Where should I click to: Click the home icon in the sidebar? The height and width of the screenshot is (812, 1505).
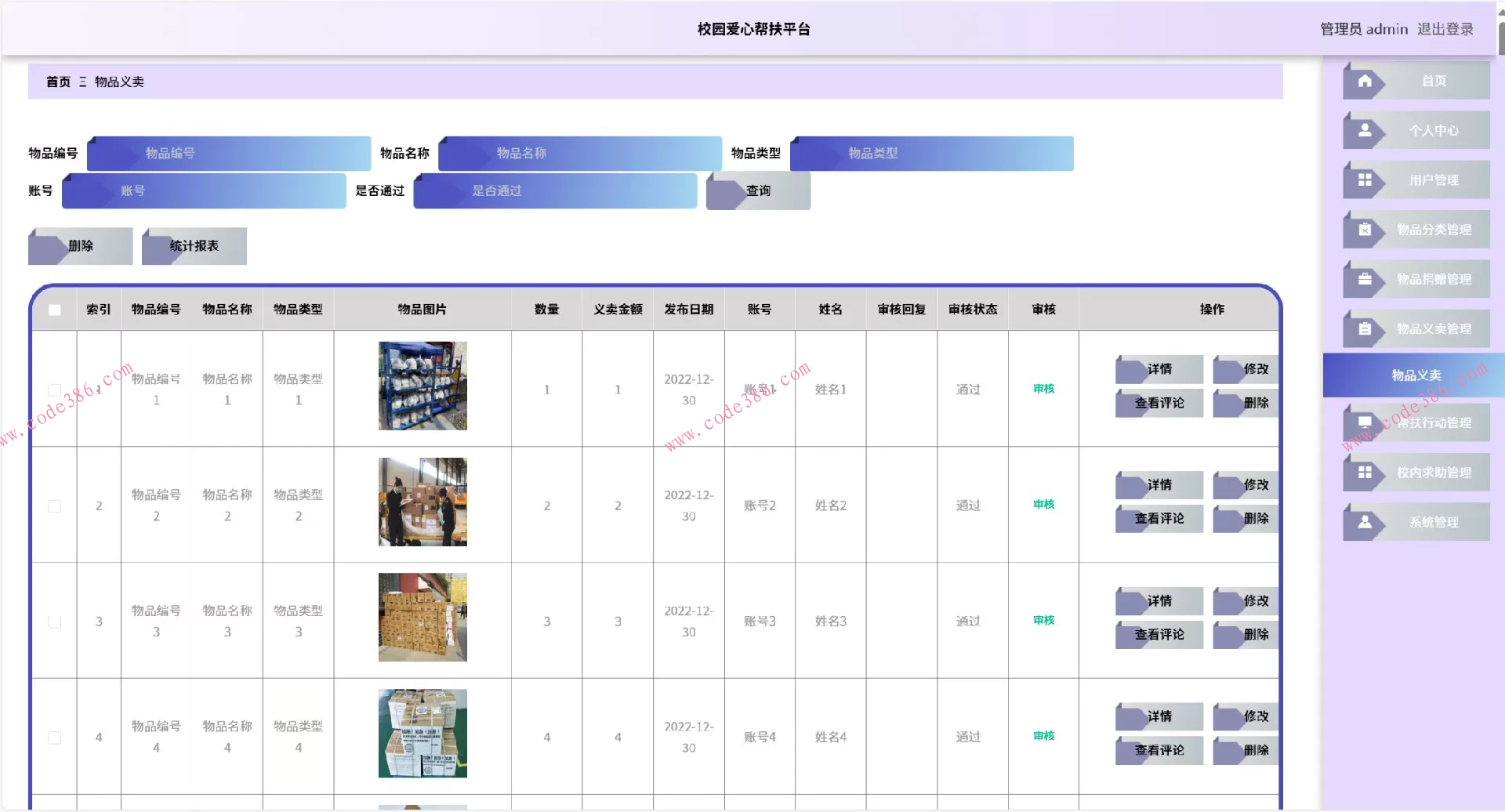[1365, 81]
